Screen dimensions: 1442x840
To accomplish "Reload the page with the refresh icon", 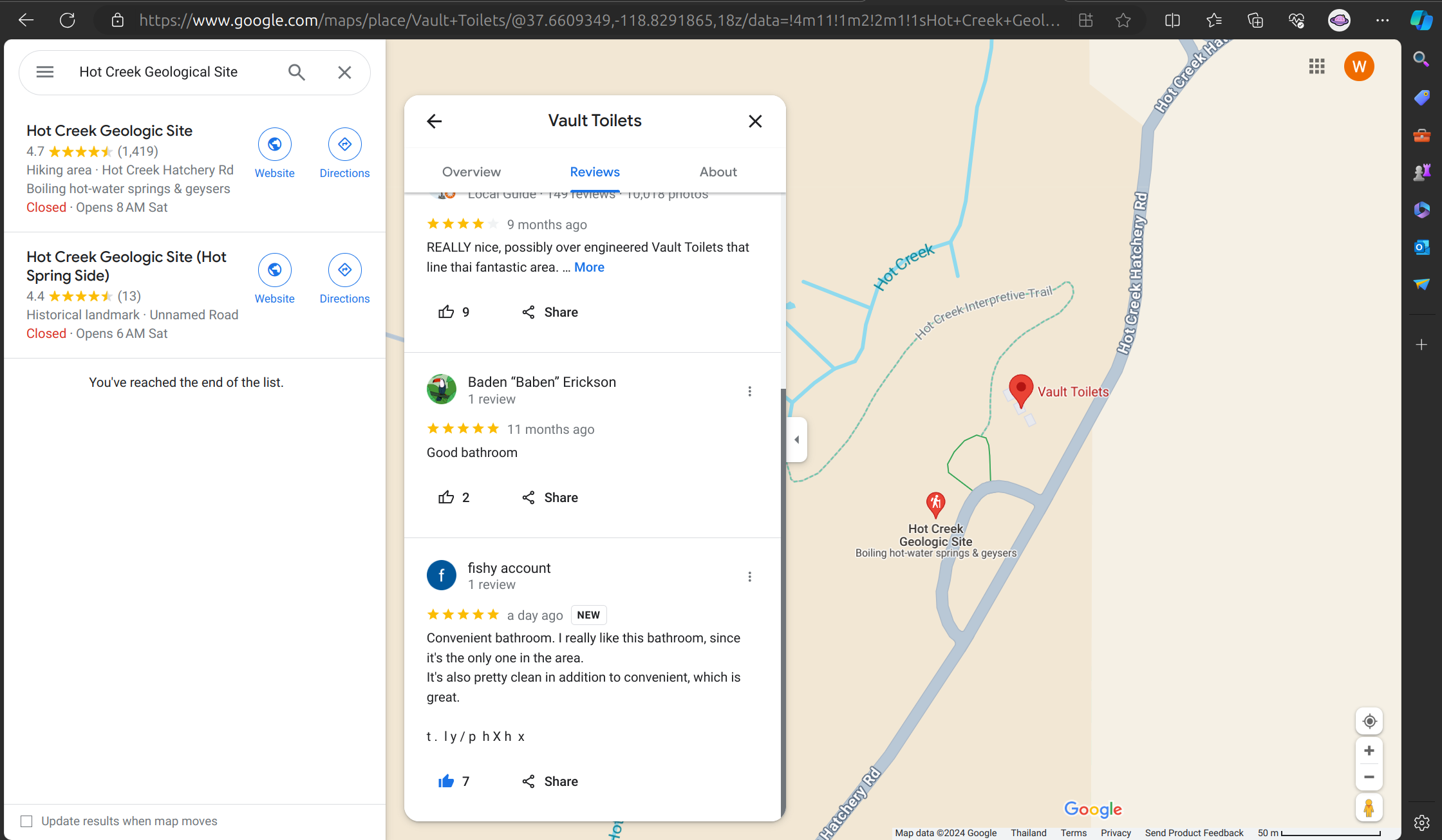I will click(68, 21).
